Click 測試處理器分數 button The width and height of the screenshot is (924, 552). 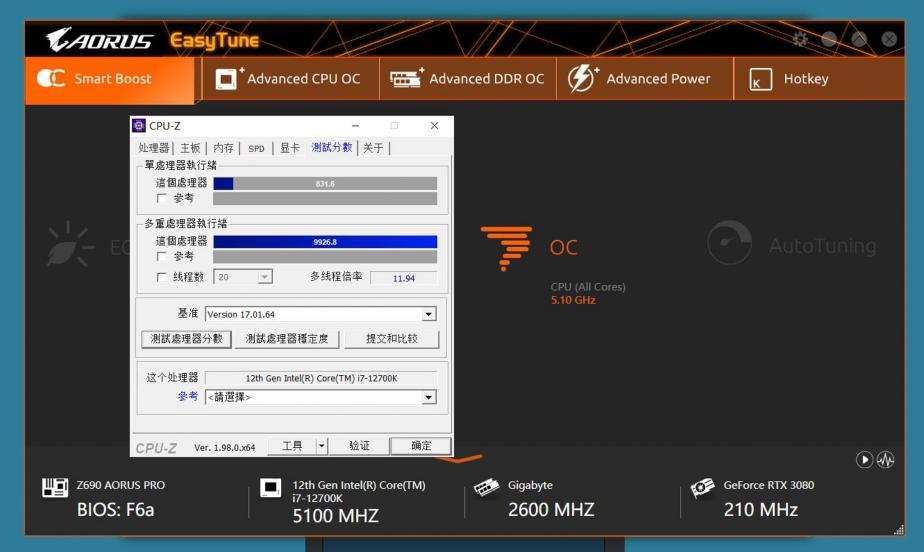186,339
